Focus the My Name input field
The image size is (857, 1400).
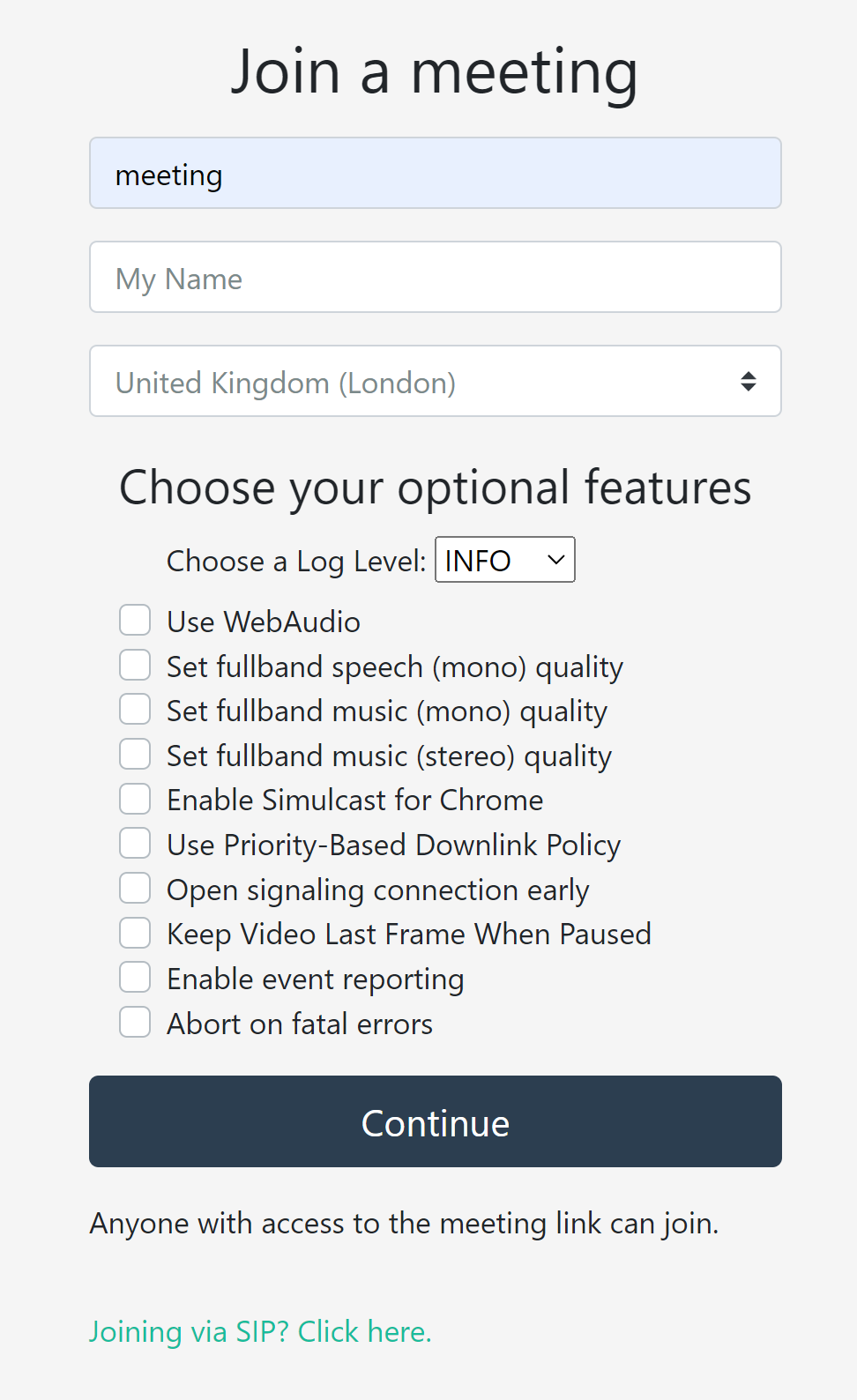435,277
